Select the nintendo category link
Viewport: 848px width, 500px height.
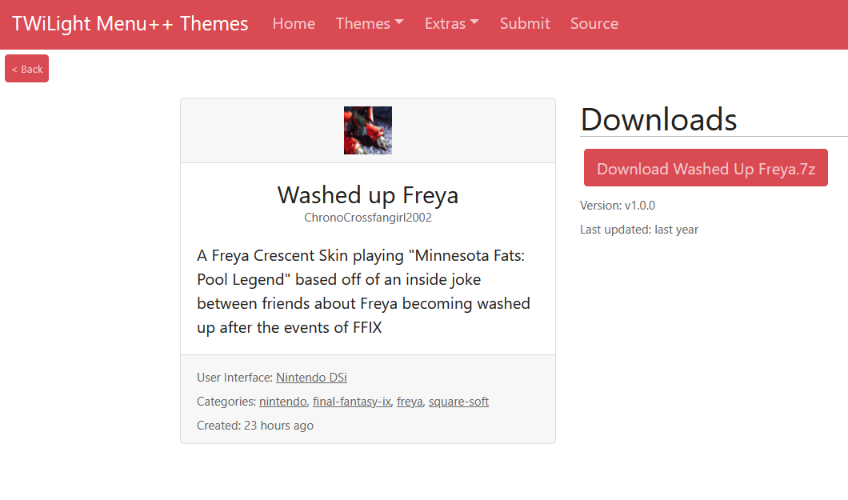283,402
